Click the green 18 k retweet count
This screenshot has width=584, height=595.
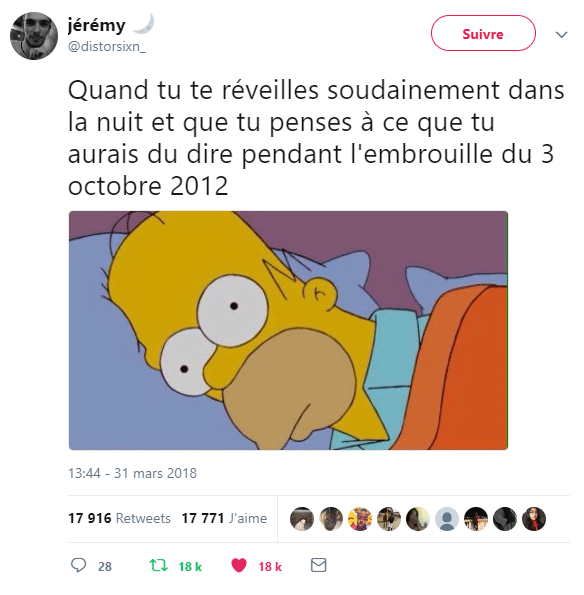point(190,567)
